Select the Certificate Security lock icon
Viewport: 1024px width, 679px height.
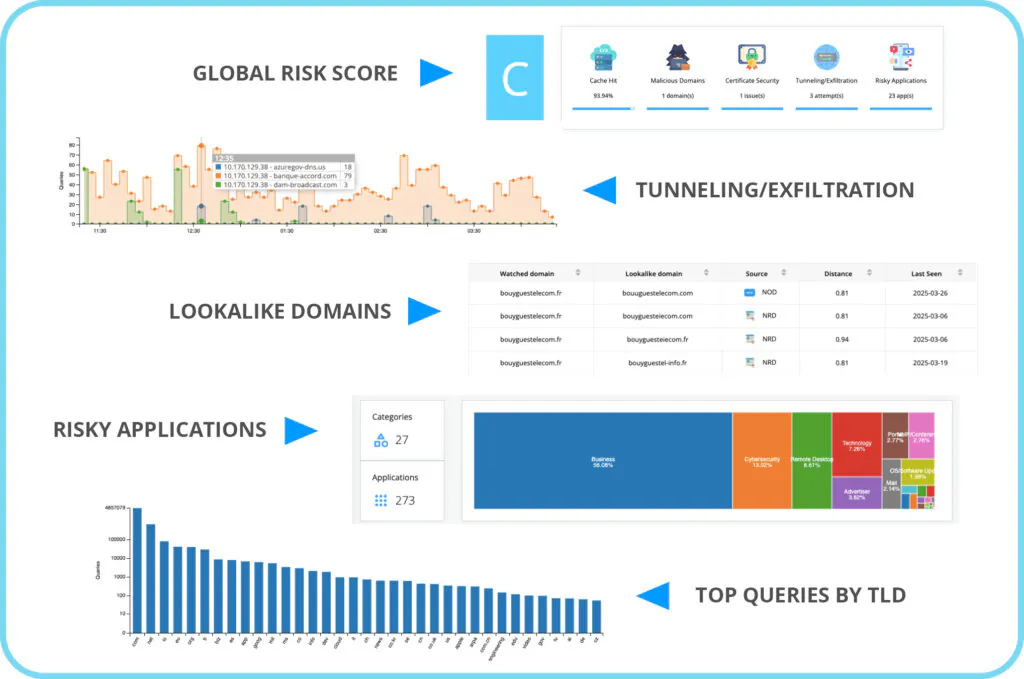(x=750, y=56)
